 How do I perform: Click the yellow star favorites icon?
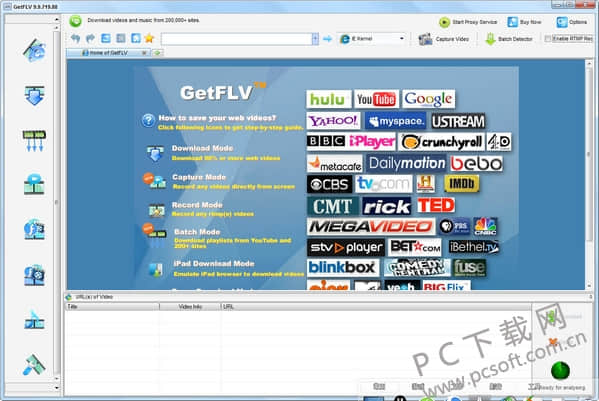149,38
